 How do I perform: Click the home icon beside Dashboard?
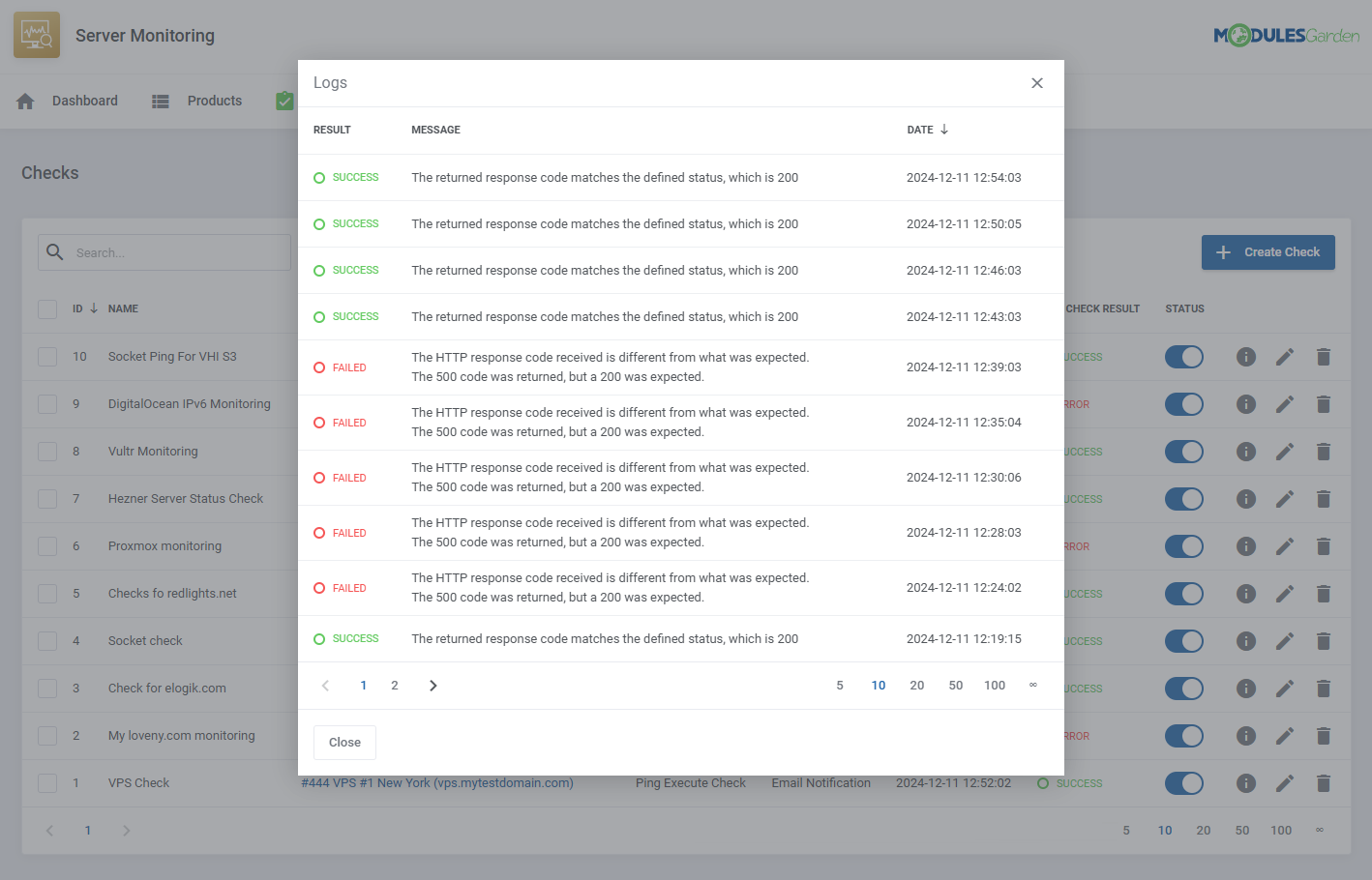click(24, 100)
